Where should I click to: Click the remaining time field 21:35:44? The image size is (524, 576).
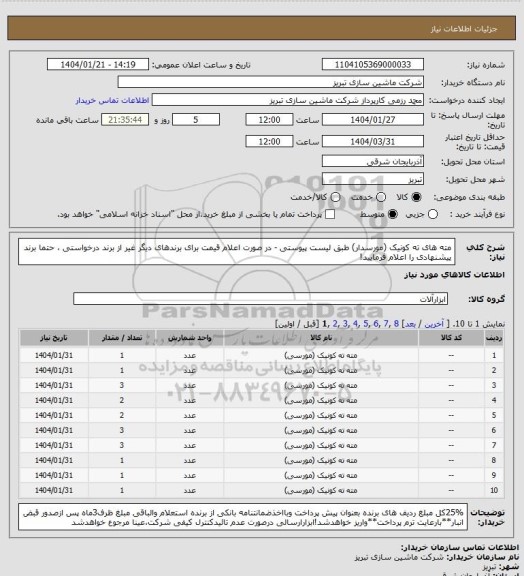[125, 120]
